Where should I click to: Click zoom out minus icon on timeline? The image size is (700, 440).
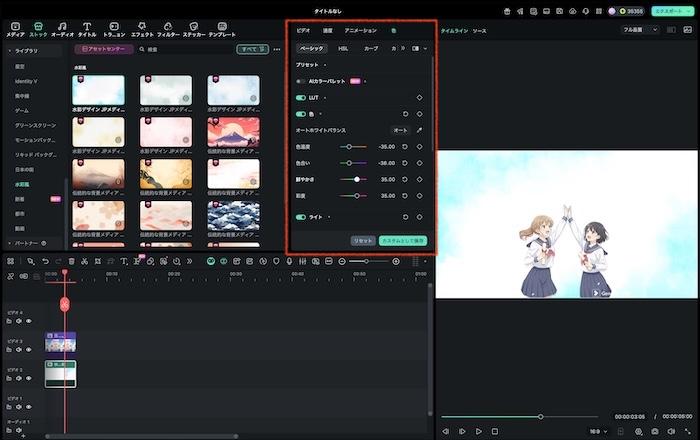[342, 262]
